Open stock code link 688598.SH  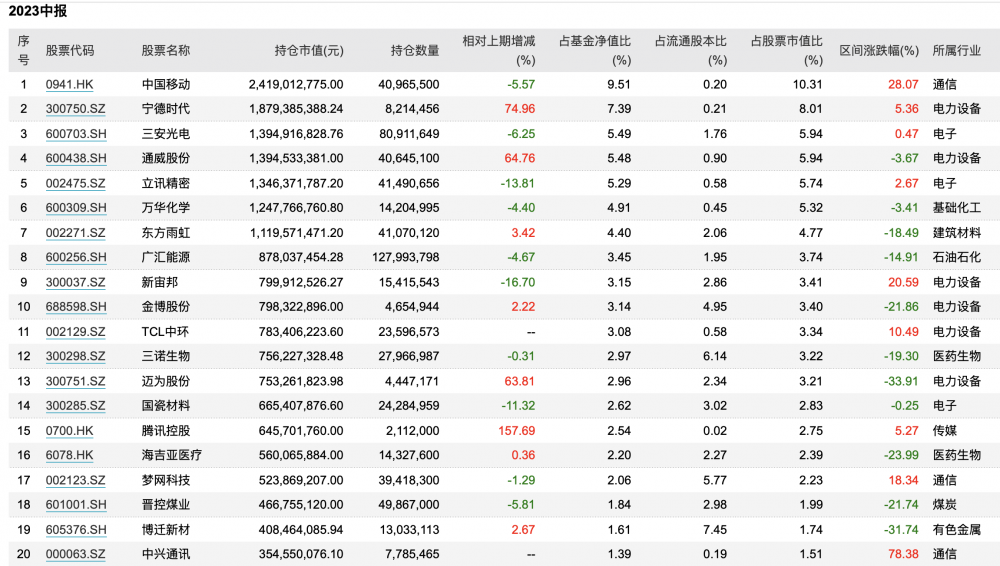tap(76, 307)
